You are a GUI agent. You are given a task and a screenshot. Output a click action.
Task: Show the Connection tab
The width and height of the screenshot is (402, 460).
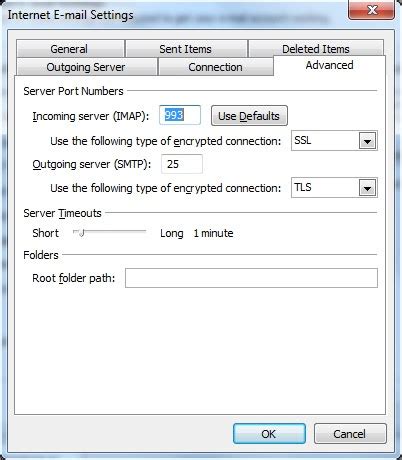click(216, 67)
